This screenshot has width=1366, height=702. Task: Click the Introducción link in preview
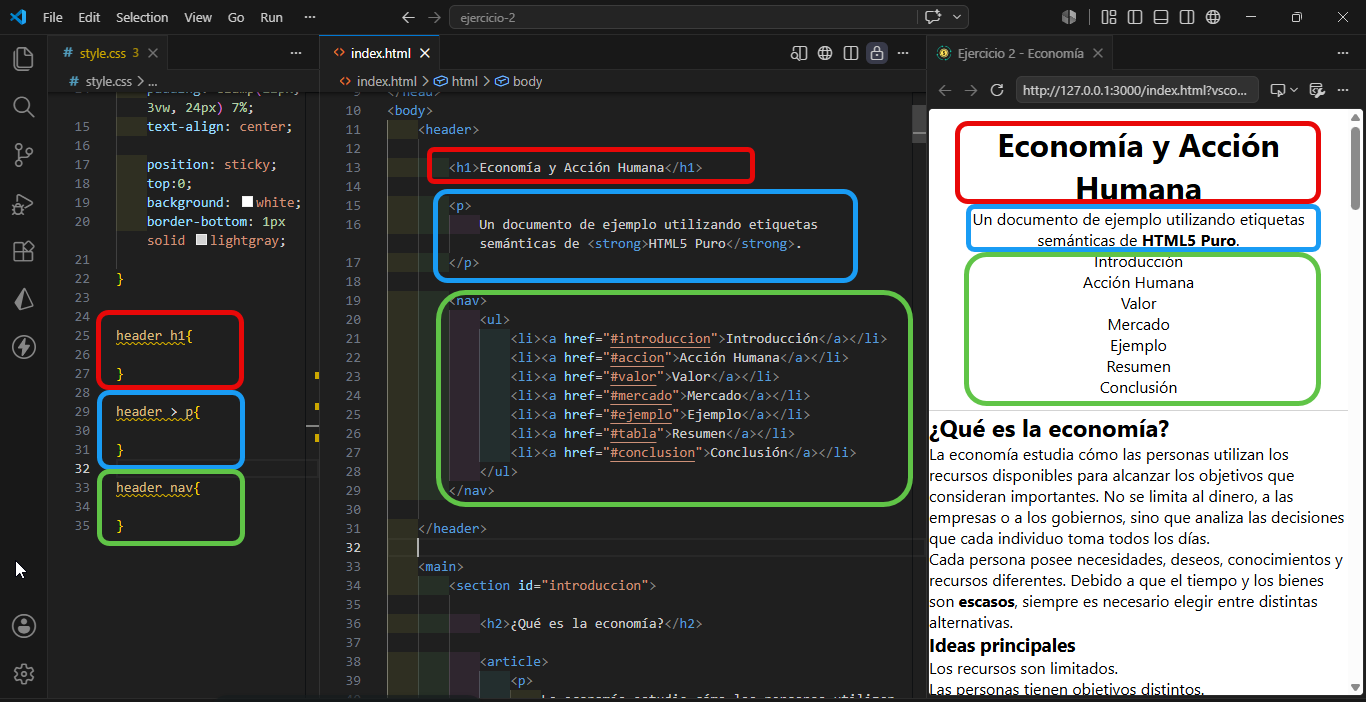pyautogui.click(x=1138, y=262)
